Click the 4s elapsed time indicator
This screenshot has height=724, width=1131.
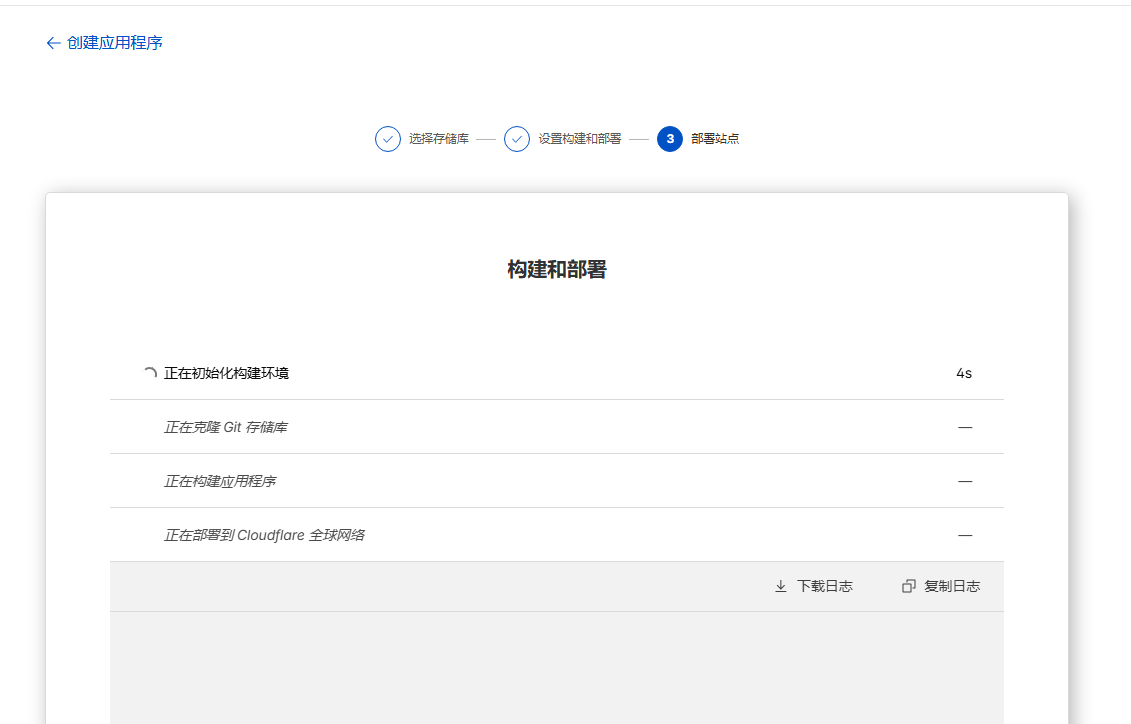[963, 373]
